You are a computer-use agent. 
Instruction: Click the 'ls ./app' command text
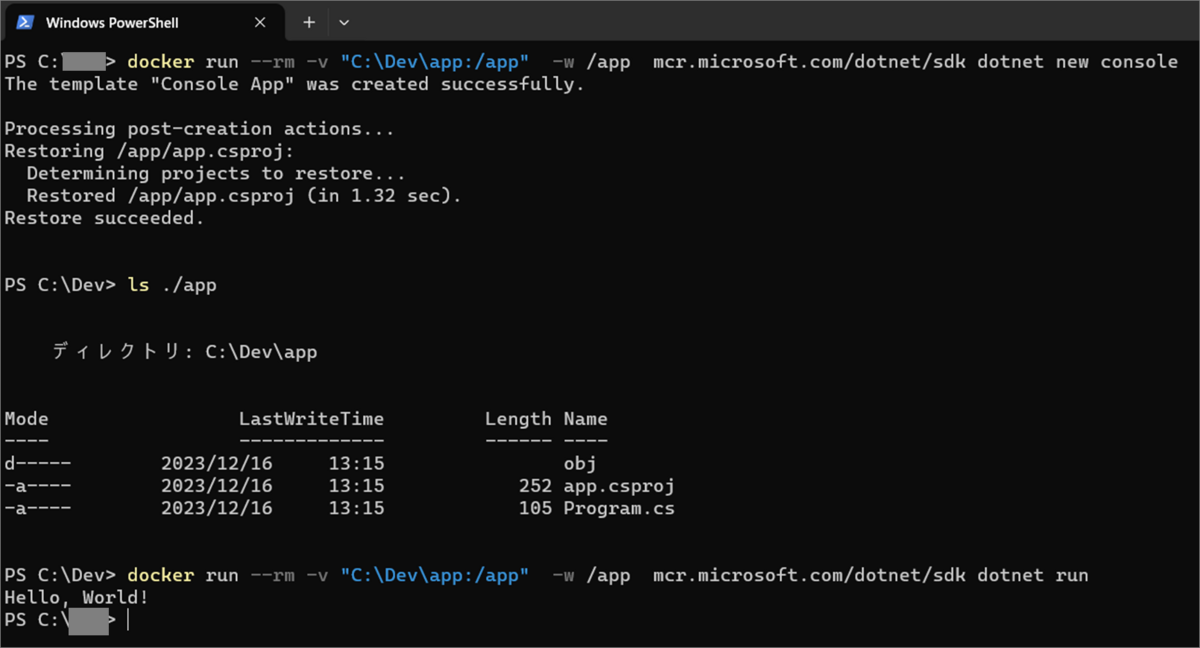(x=172, y=286)
